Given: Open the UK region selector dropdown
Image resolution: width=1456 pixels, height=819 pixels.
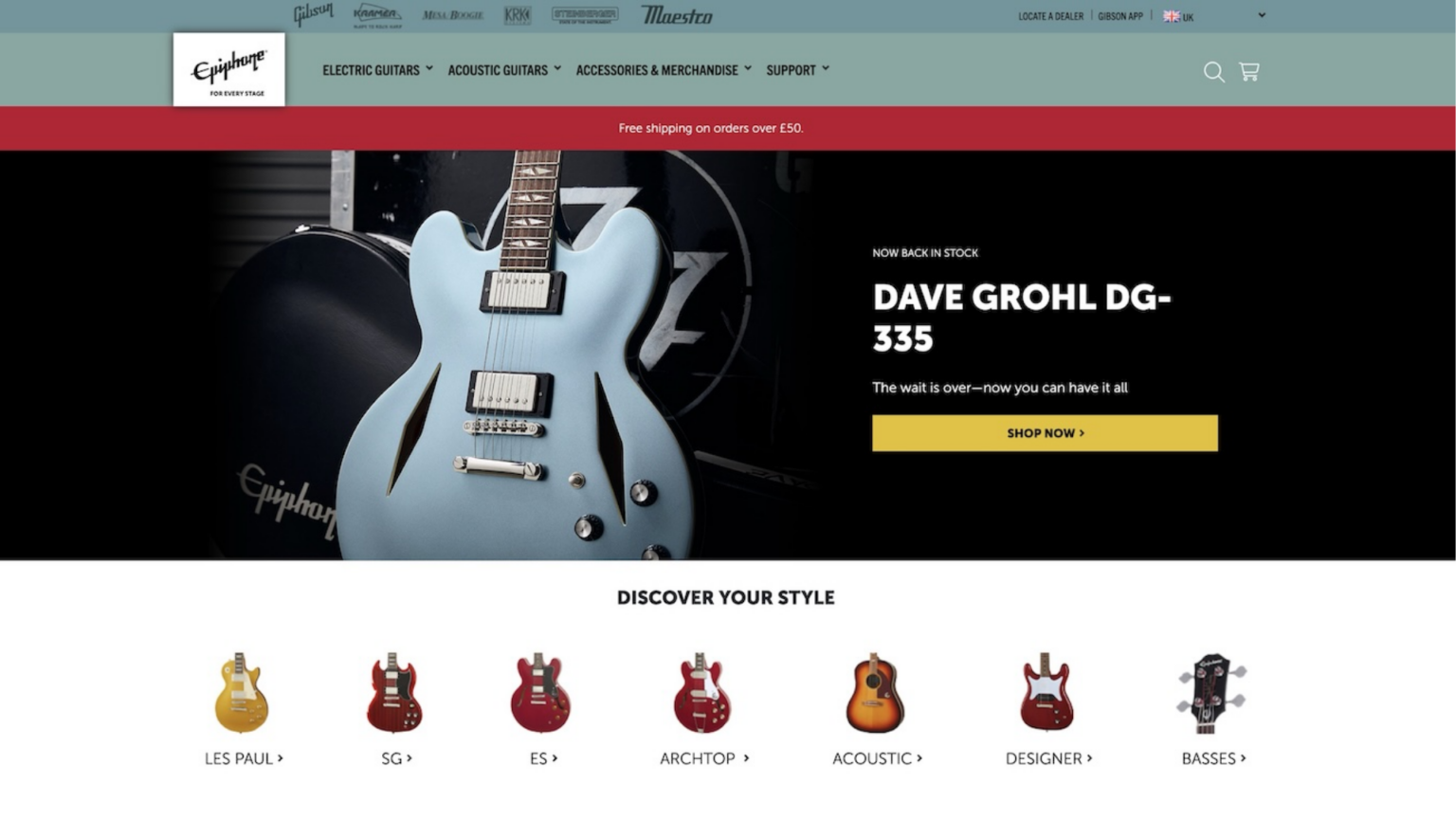Looking at the screenshot, I should point(1214,16).
